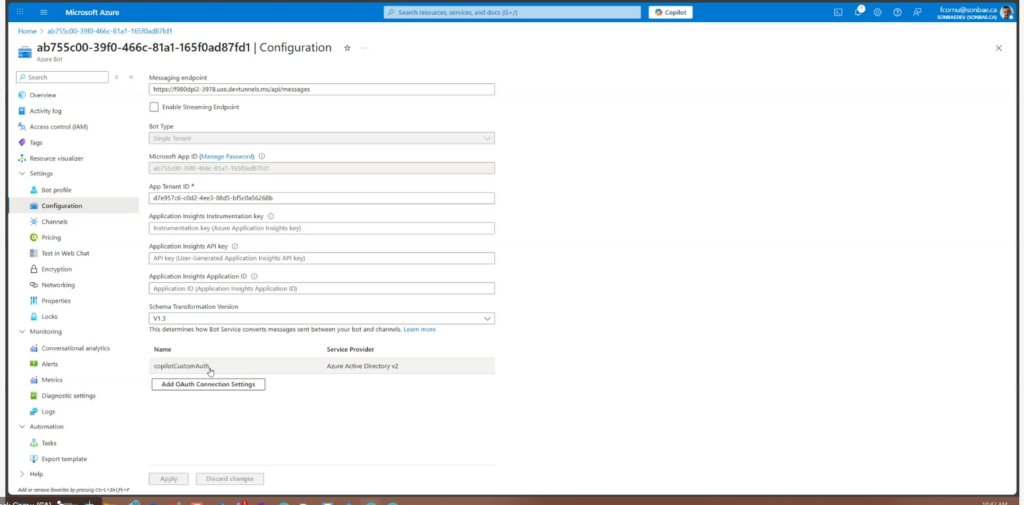Click the Application Insights API key field

point(321,259)
